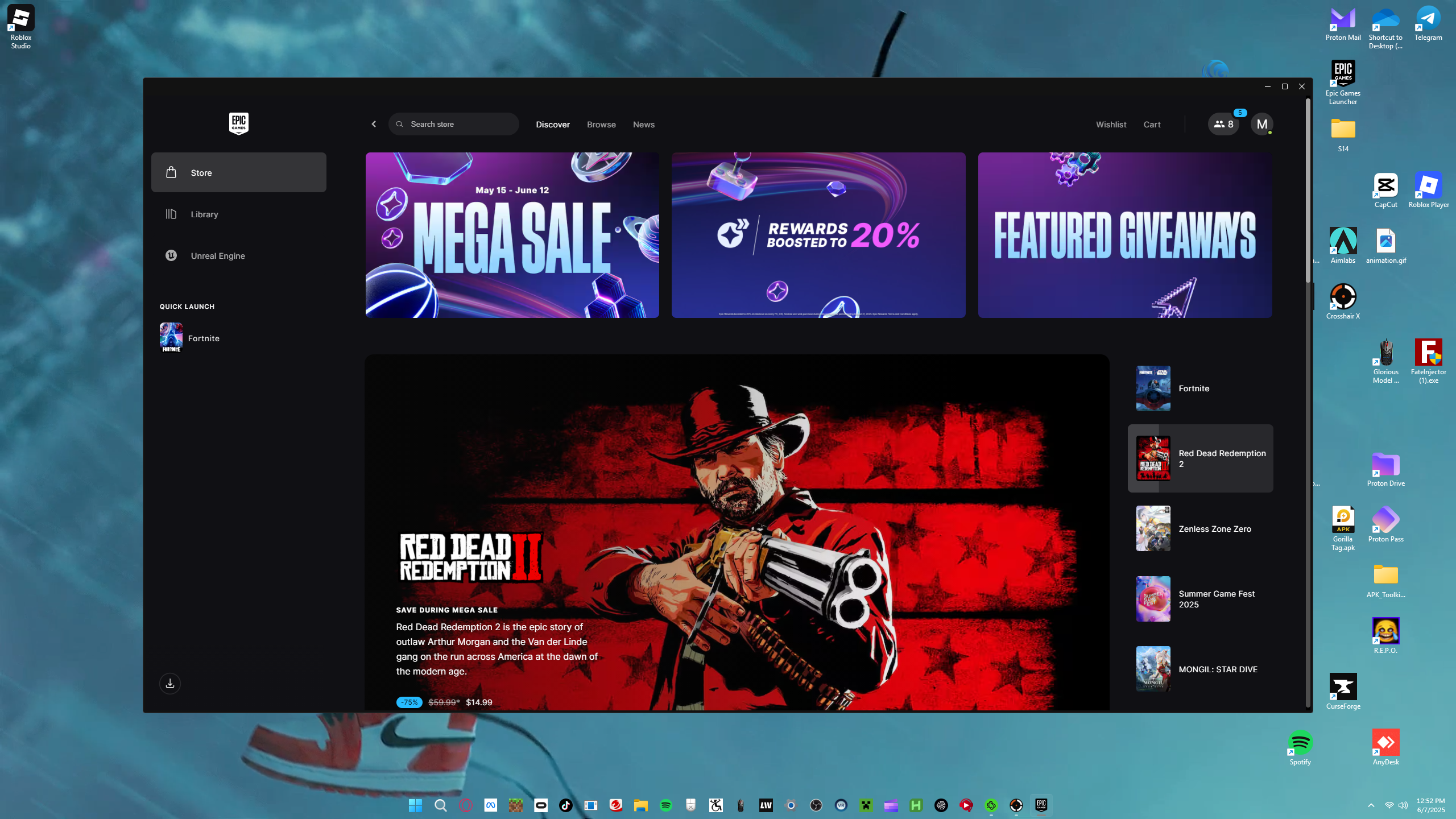Select the Discover tab
This screenshot has height=819, width=1456.
pyautogui.click(x=552, y=125)
